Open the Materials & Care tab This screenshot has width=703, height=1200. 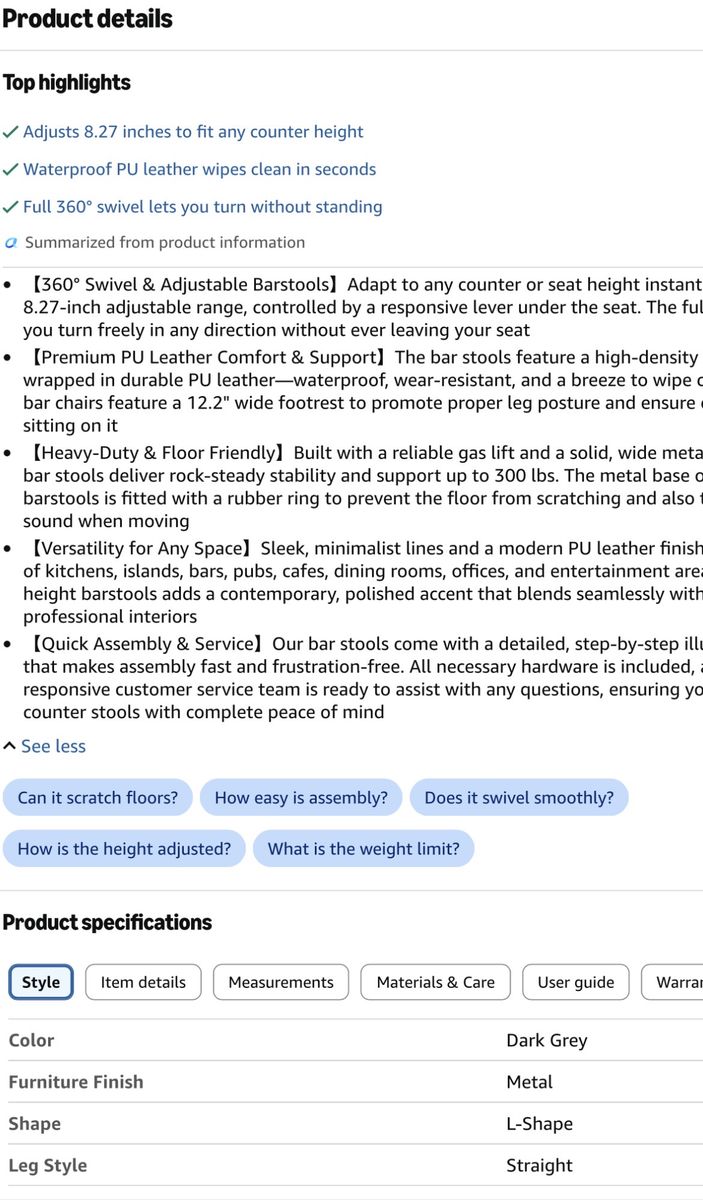point(435,982)
